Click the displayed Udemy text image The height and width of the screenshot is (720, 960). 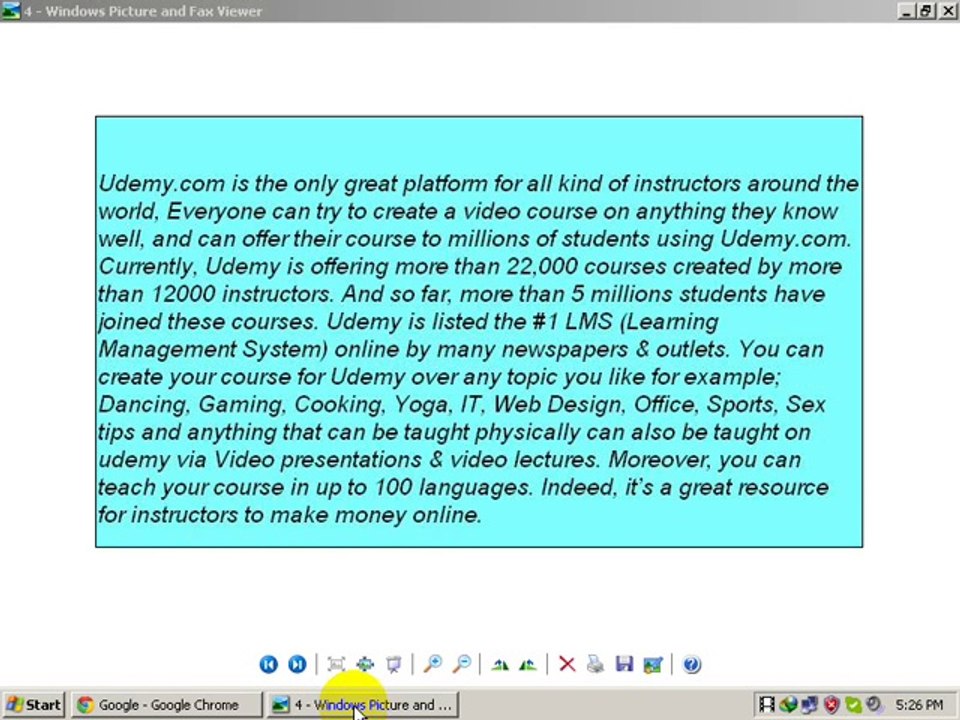(x=479, y=331)
